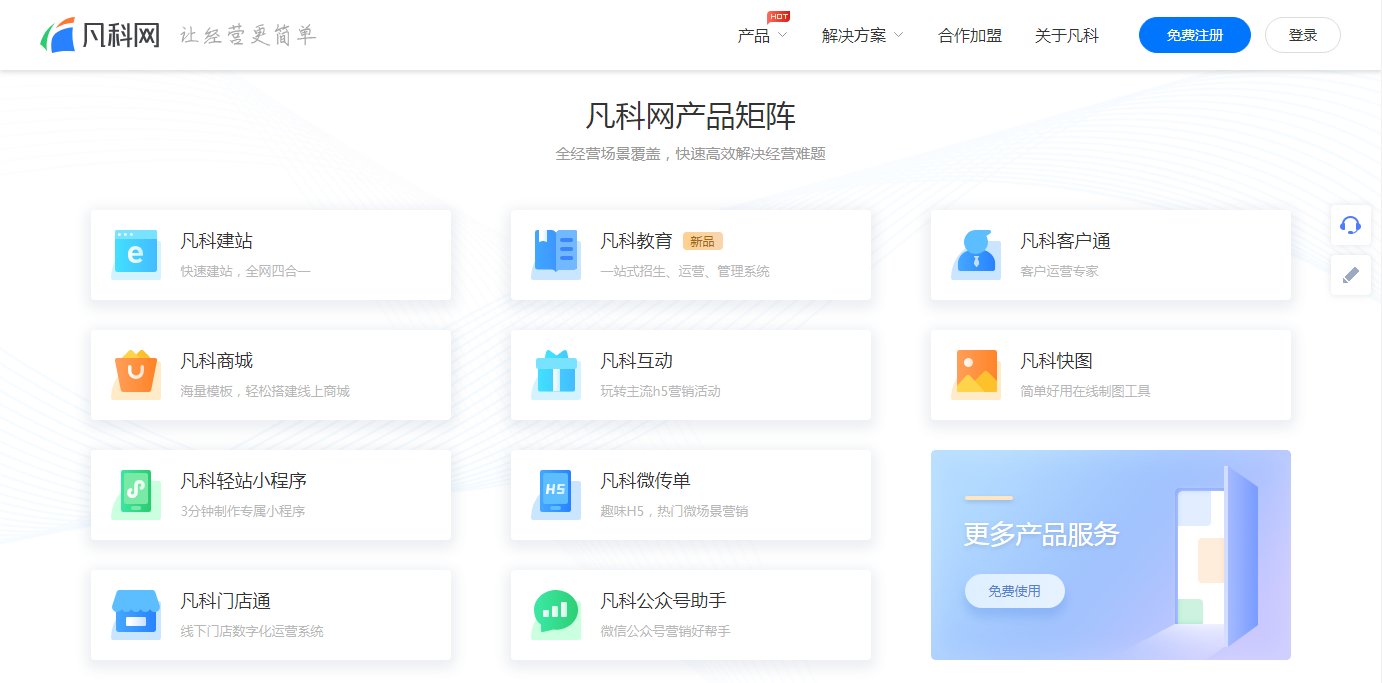1382x683 pixels.
Task: Open the 凡科门店通 storefront icon
Action: click(x=135, y=614)
